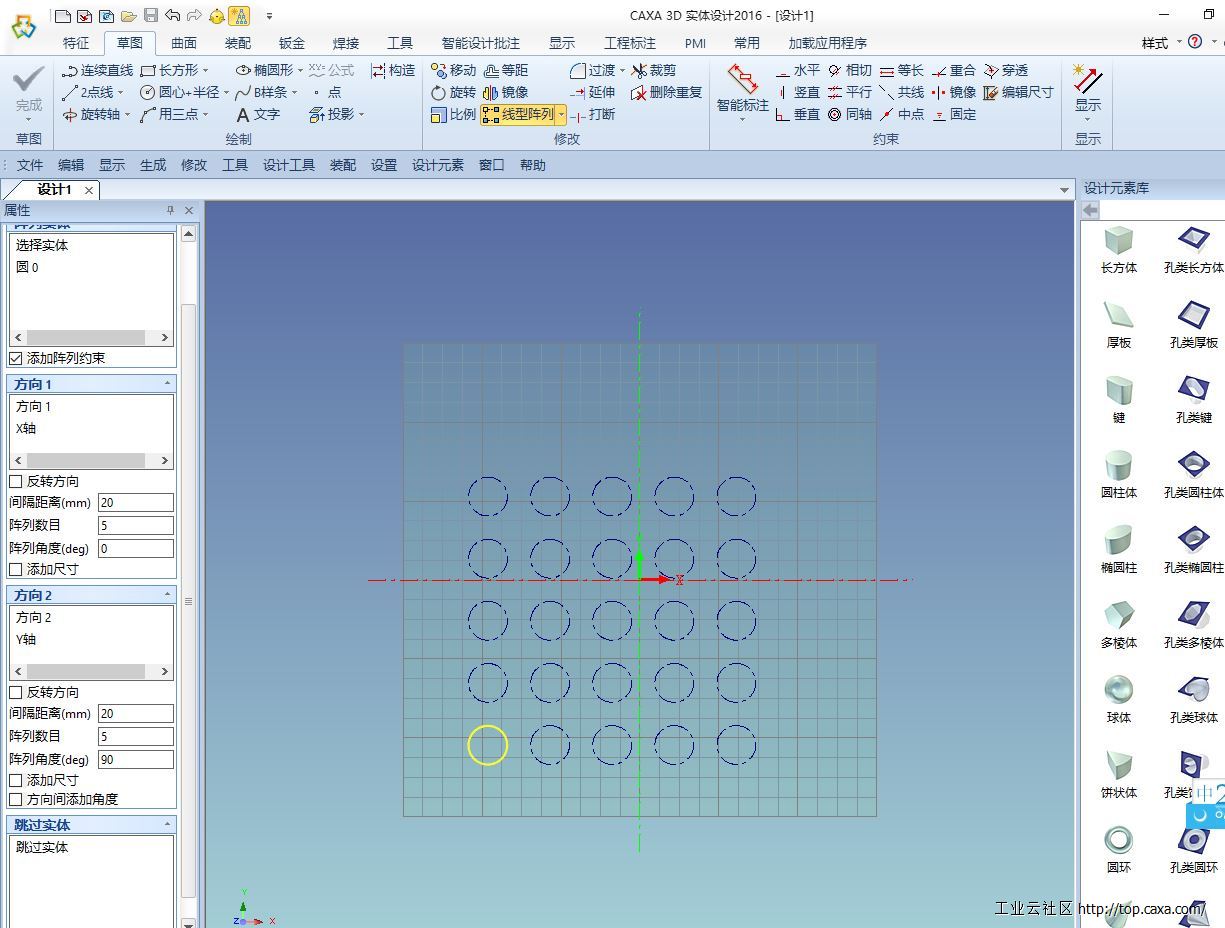Pick the 球体 sphere element from library

point(1118,698)
